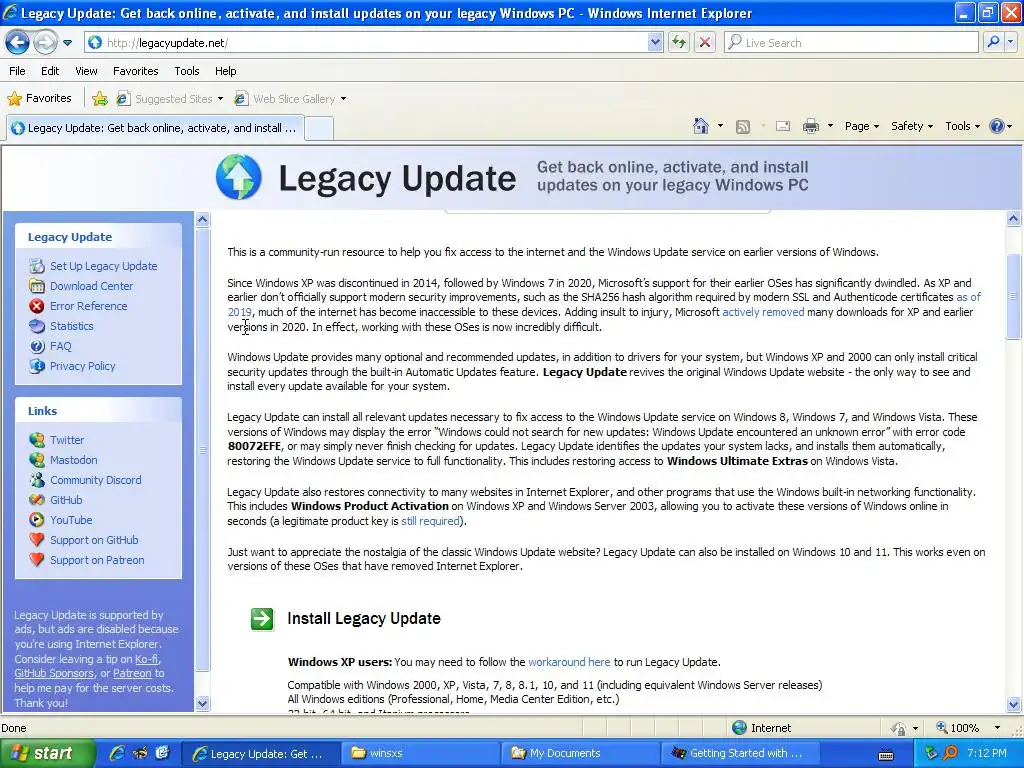The image size is (1024, 768).
Task: Click the red Stop loading icon
Action: pos(705,43)
